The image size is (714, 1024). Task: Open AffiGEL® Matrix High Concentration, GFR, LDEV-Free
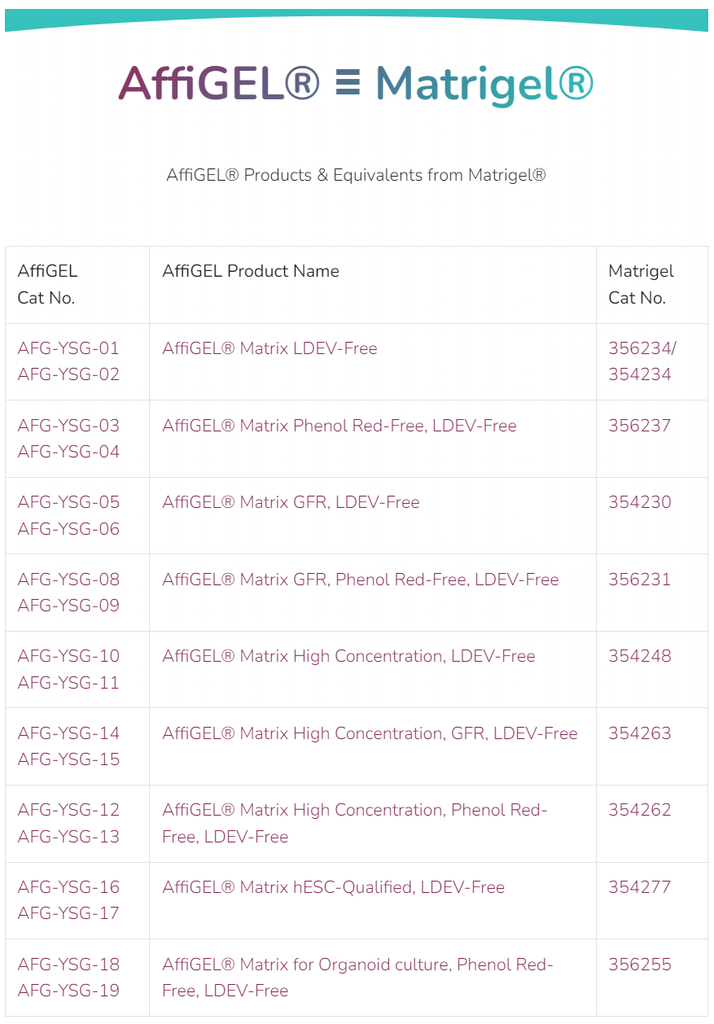pyautogui.click(x=370, y=733)
